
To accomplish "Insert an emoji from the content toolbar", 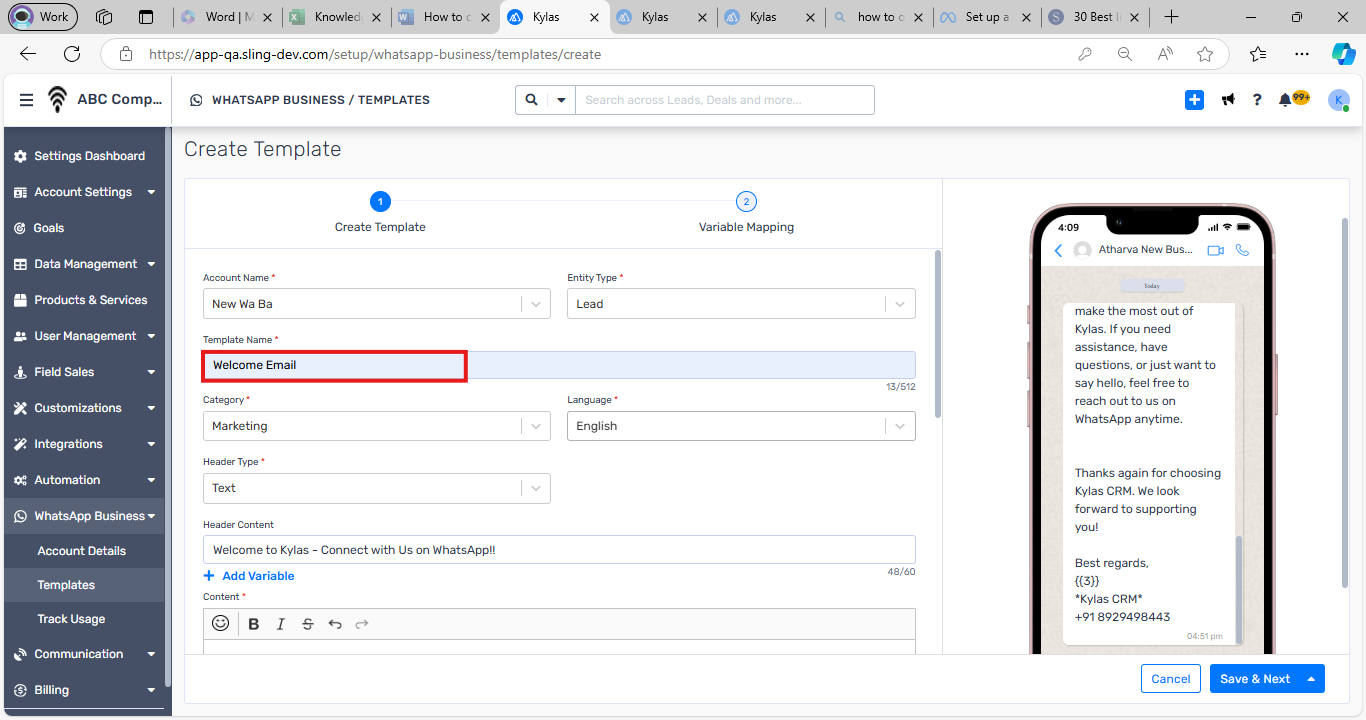I will pos(221,623).
